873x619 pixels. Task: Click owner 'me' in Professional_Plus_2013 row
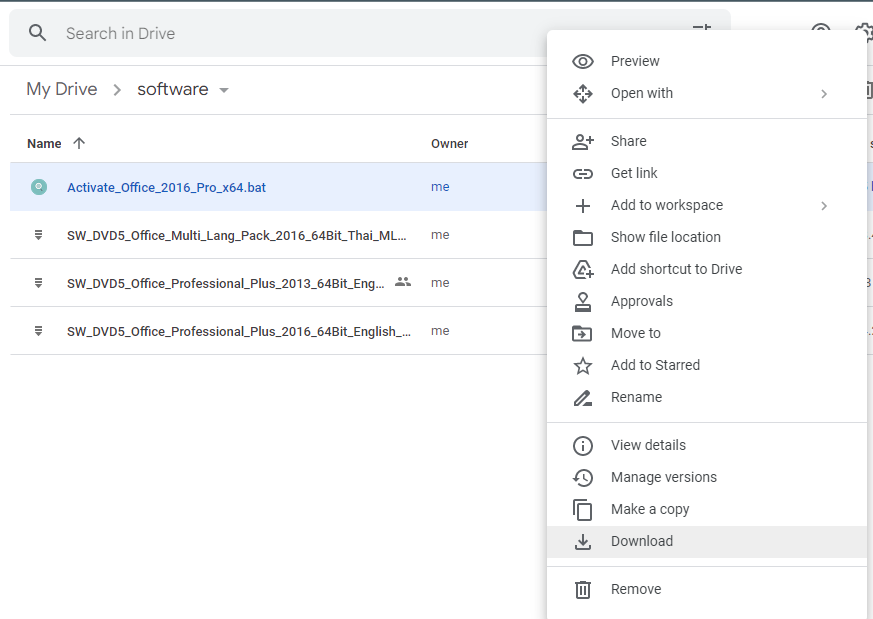pyautogui.click(x=440, y=283)
